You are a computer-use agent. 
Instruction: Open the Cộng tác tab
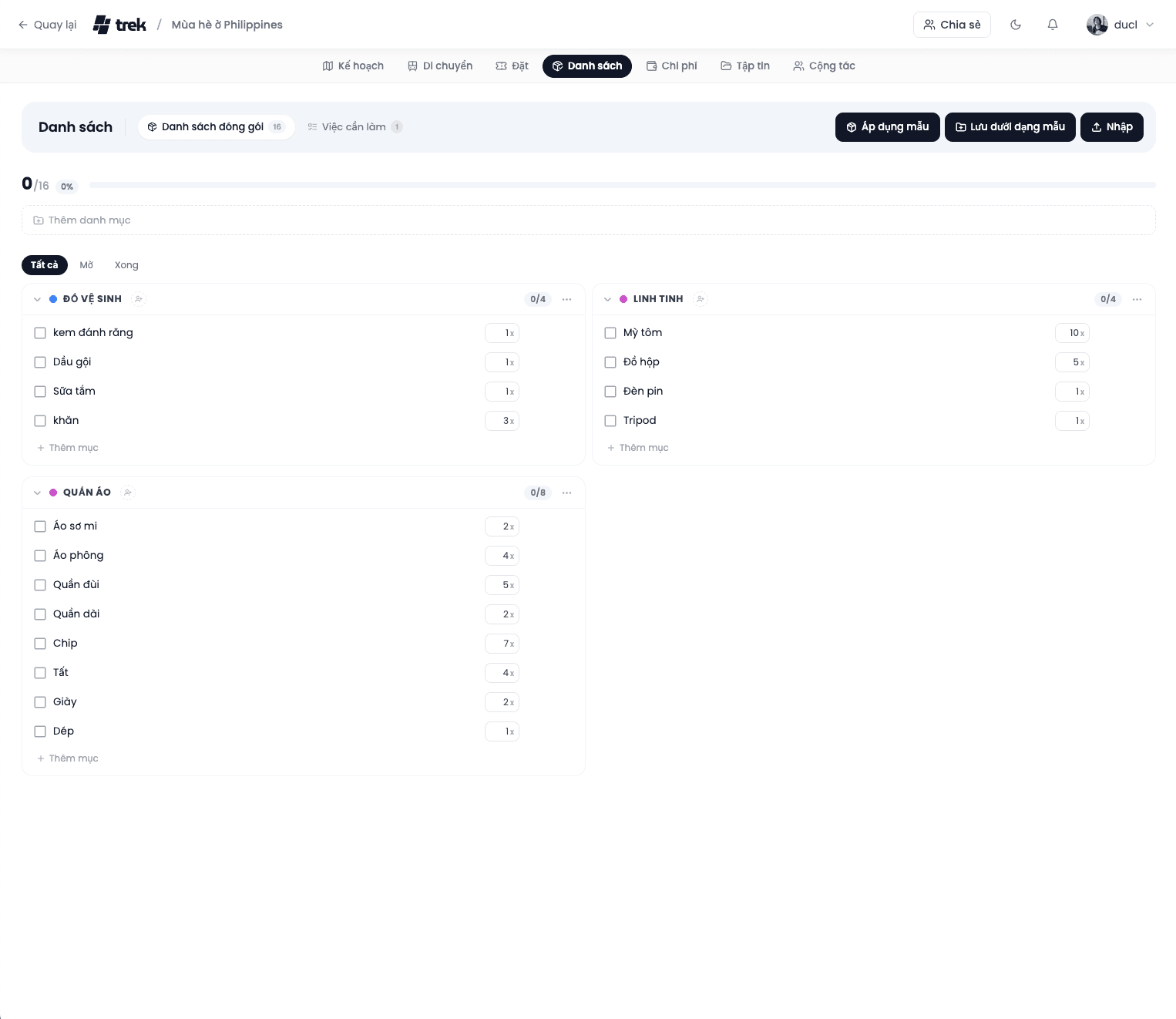(825, 66)
